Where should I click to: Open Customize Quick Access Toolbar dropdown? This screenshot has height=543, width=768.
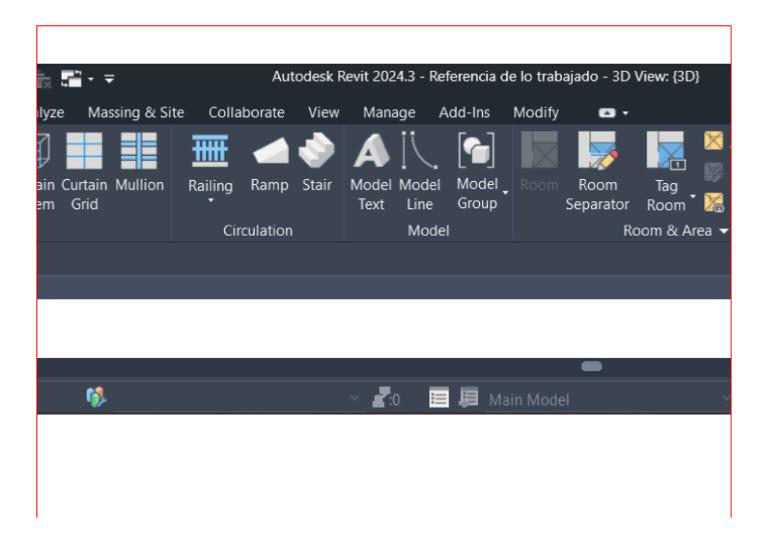109,79
